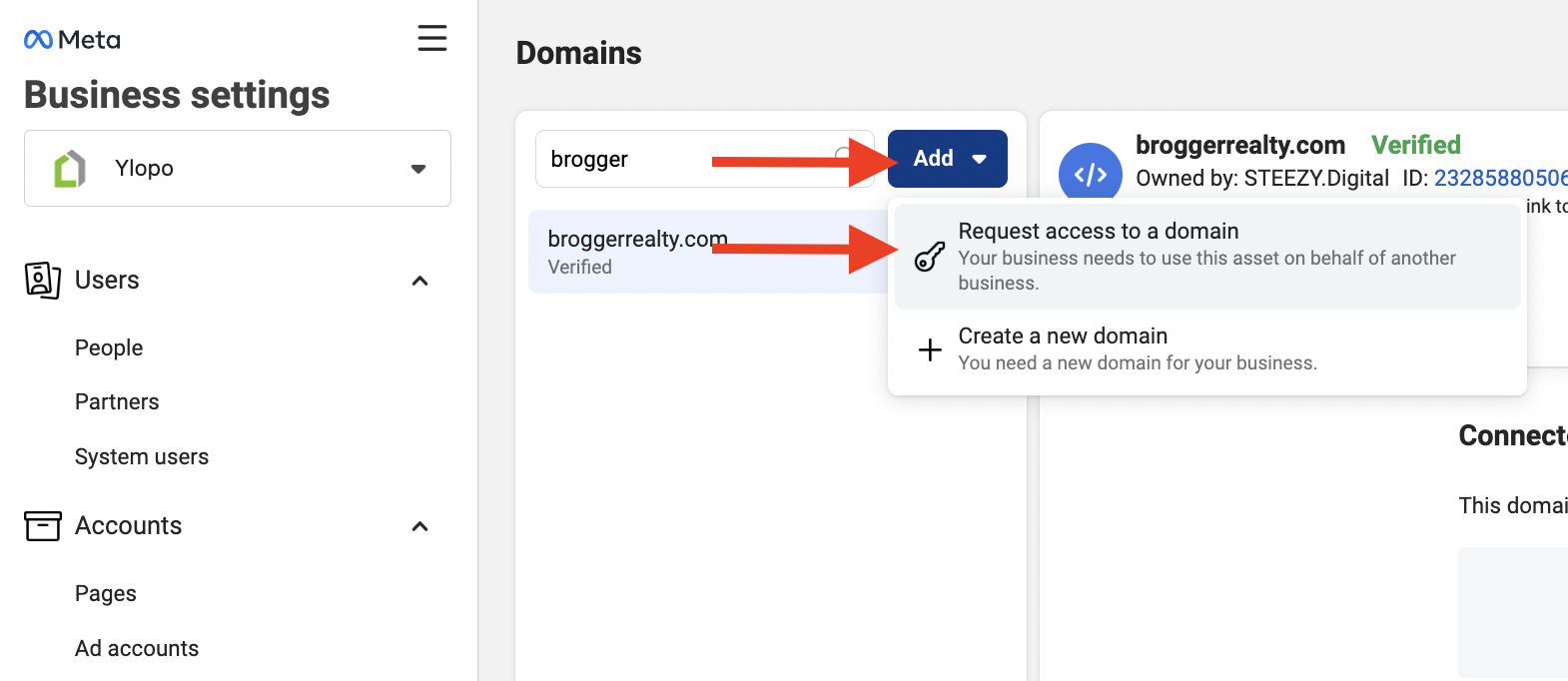Click the Domains page heading
The width and height of the screenshot is (1568, 681).
click(x=579, y=53)
